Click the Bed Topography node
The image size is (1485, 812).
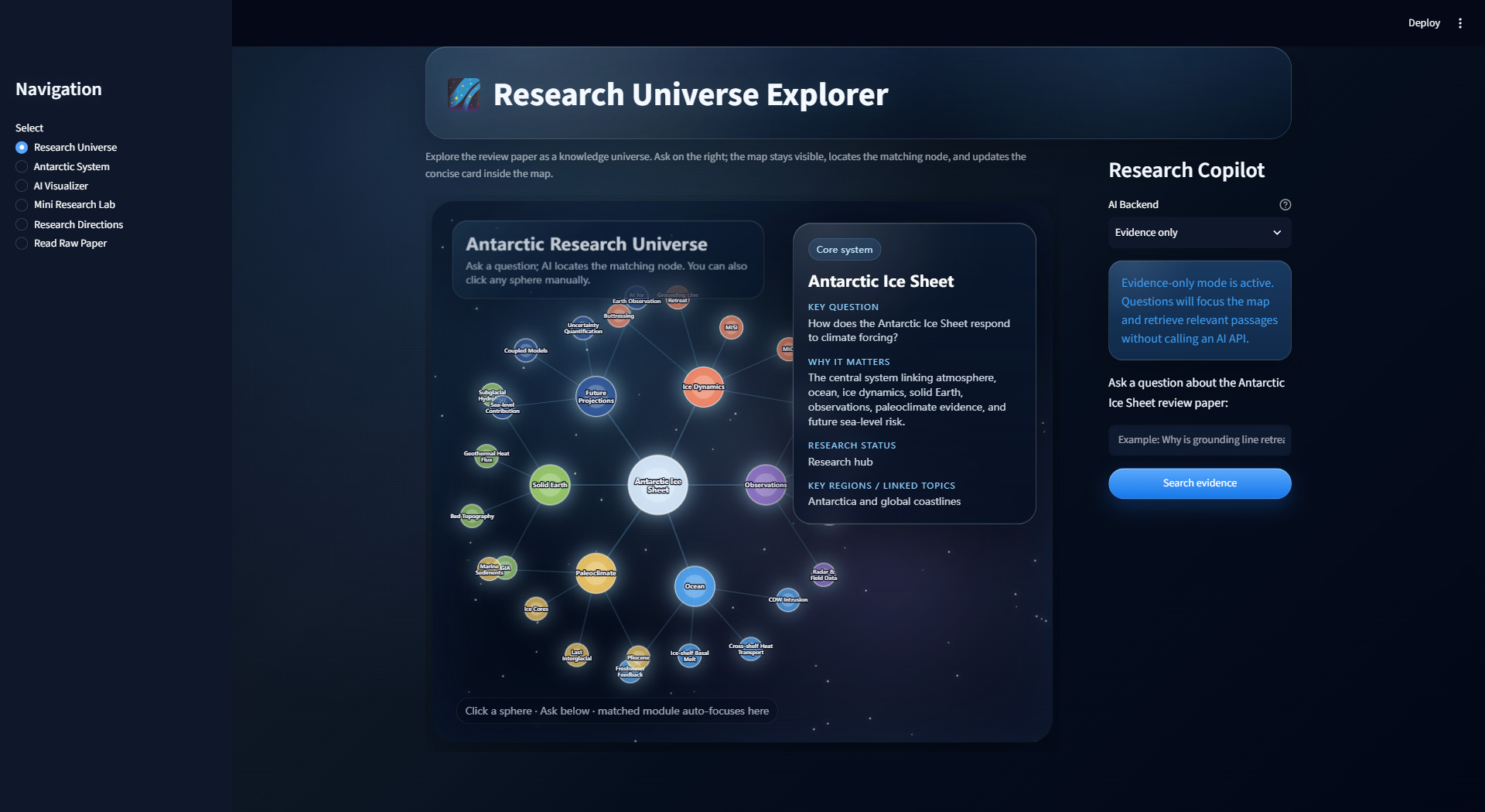point(472,516)
